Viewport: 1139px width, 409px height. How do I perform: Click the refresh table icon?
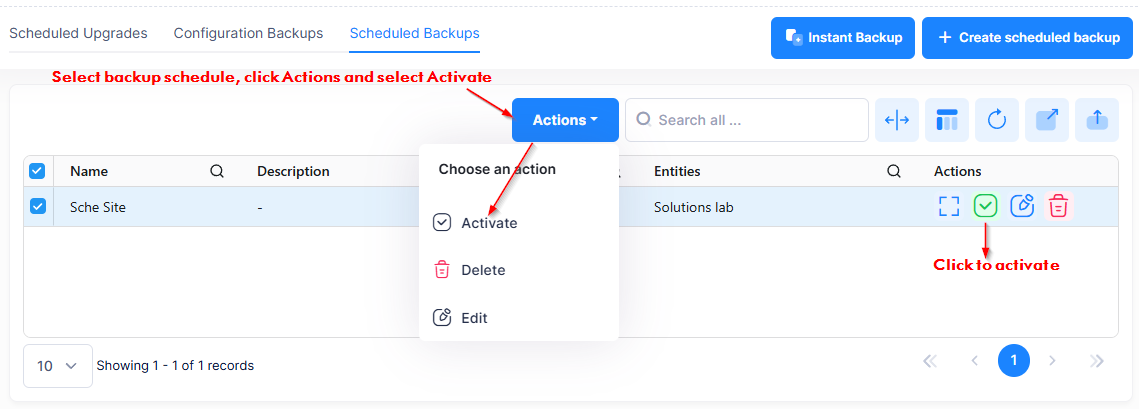pos(997,120)
